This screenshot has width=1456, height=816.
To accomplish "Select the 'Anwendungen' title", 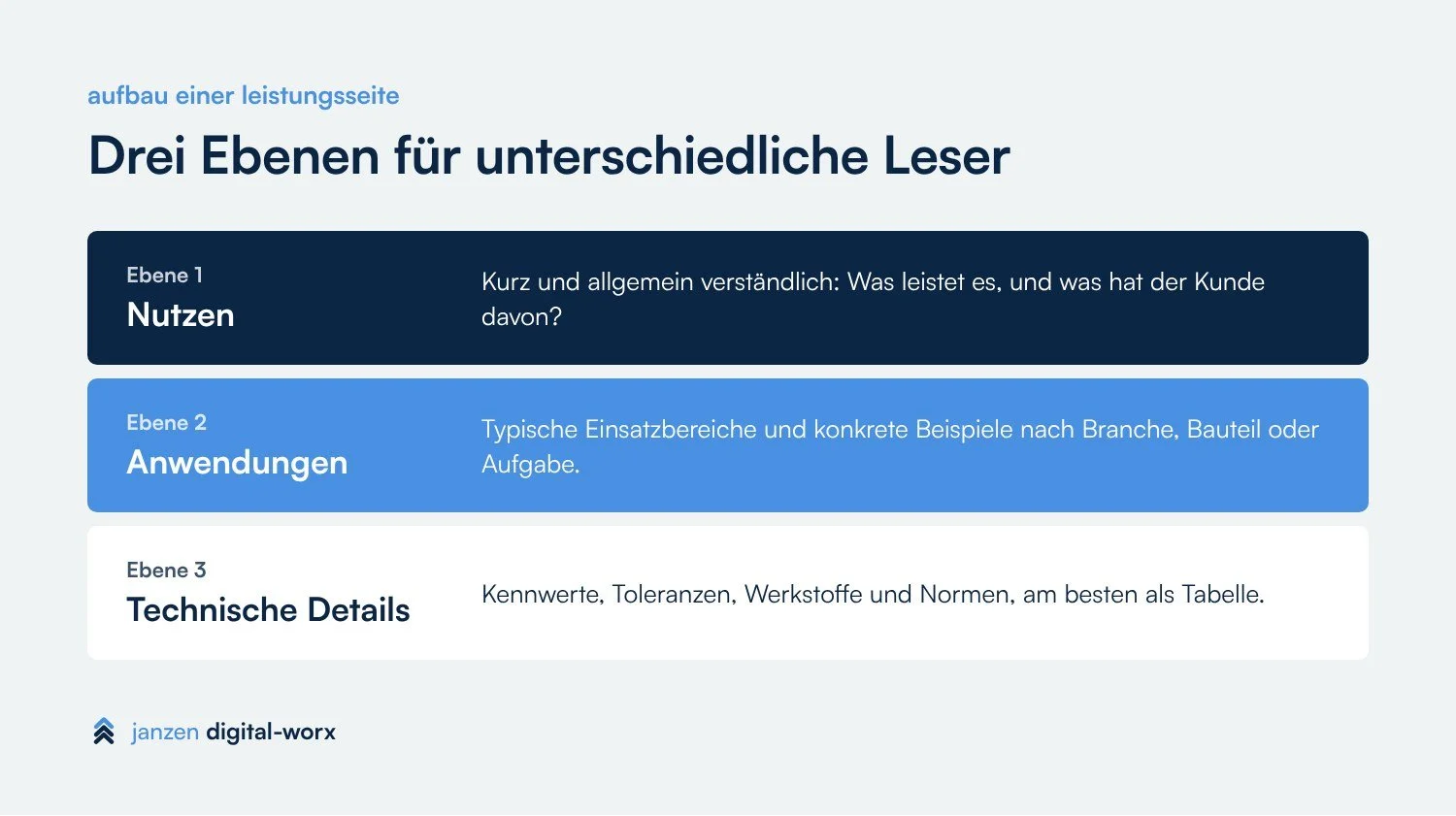I will click(237, 463).
